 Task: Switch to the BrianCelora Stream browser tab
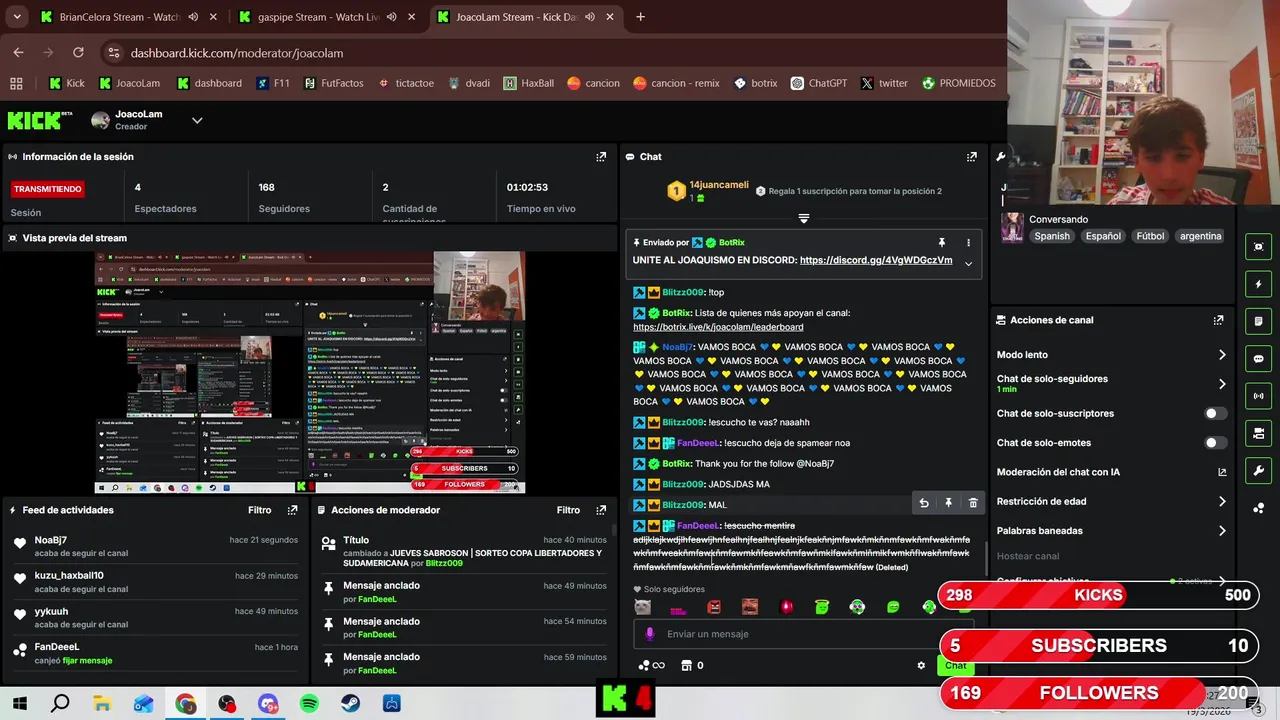pyautogui.click(x=129, y=17)
